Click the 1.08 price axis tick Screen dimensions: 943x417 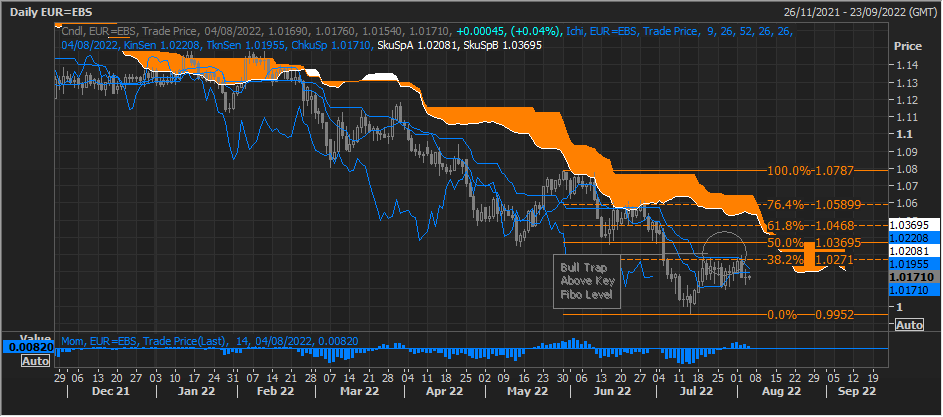pos(906,170)
